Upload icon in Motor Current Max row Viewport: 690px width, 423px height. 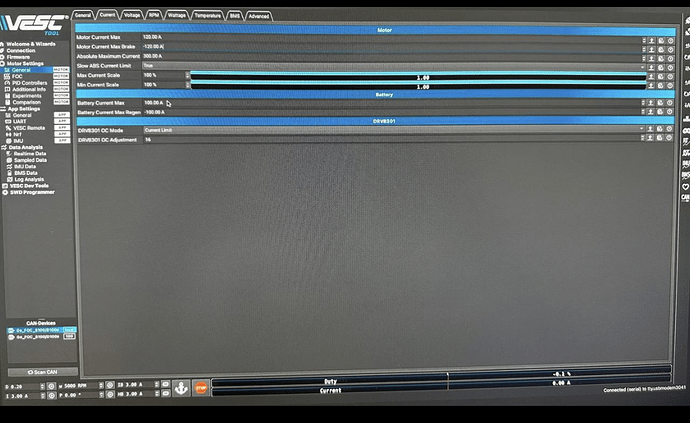click(652, 40)
